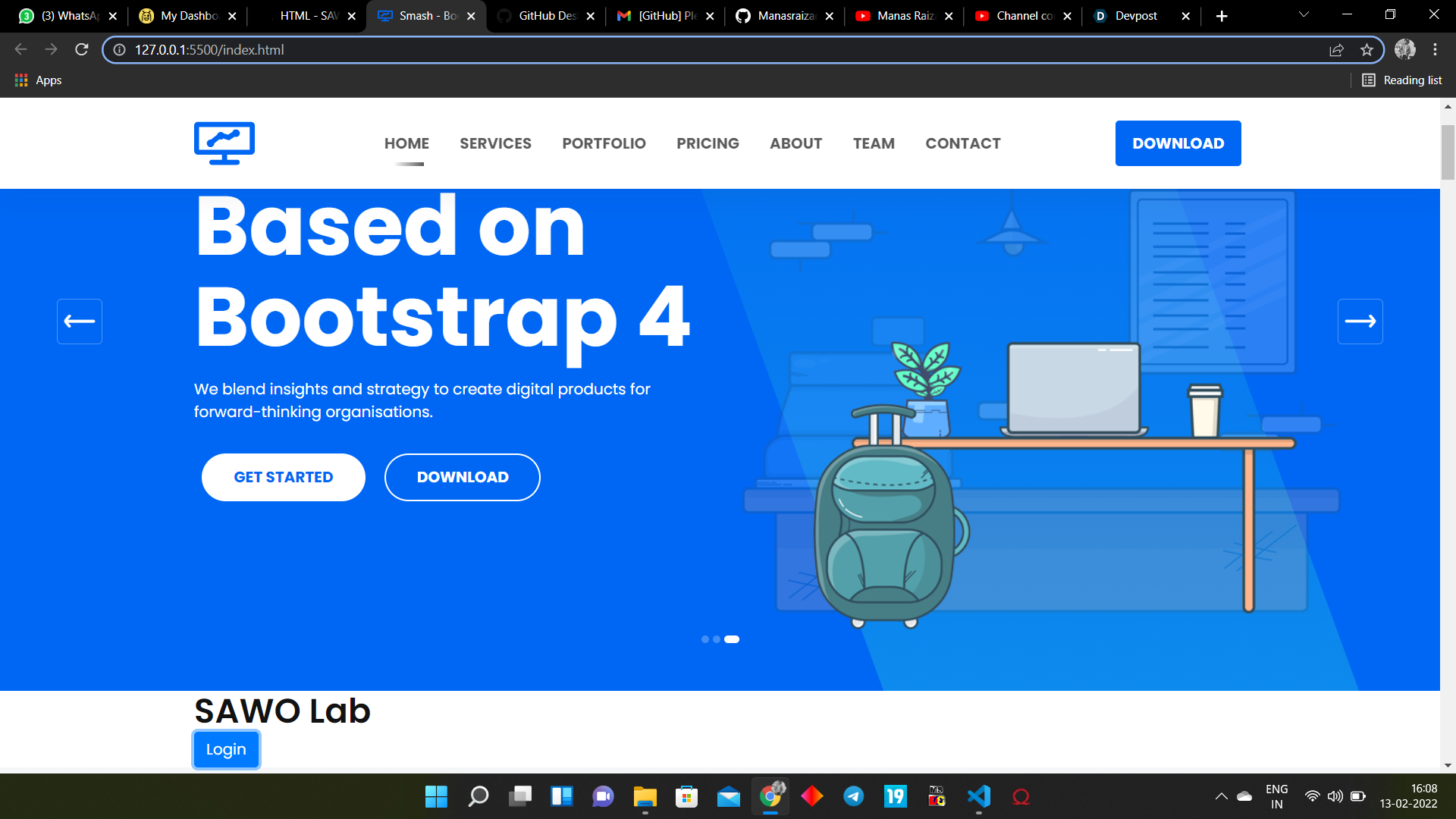Select the first carousel indicator dot
The image size is (1456, 819).
[704, 639]
